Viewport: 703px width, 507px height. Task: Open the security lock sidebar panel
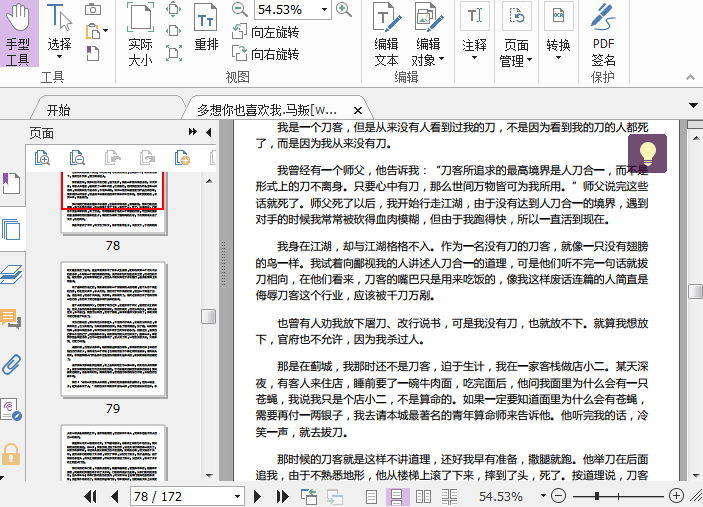click(x=11, y=454)
